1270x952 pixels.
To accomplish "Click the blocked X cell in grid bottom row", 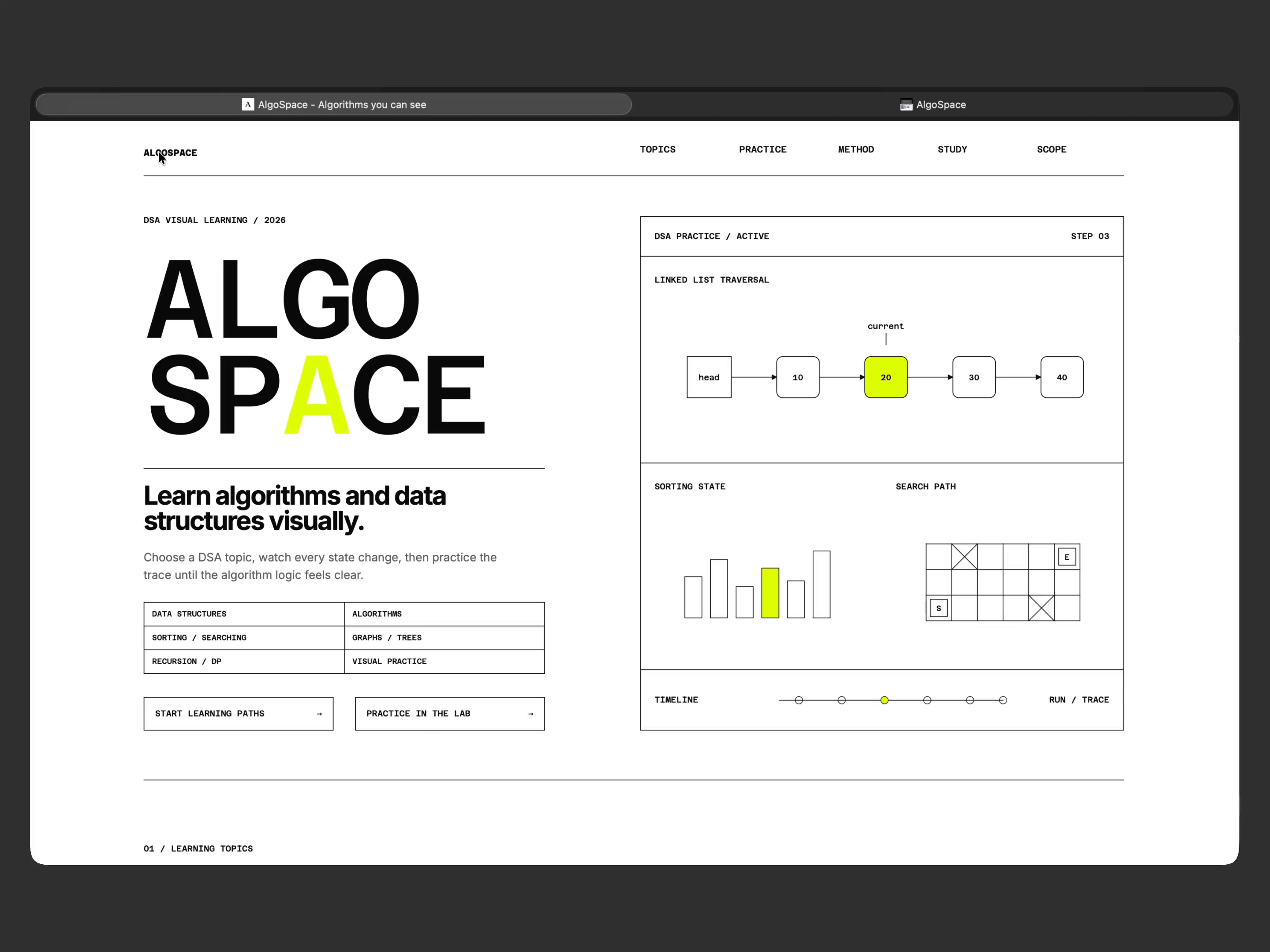I will [x=1041, y=608].
